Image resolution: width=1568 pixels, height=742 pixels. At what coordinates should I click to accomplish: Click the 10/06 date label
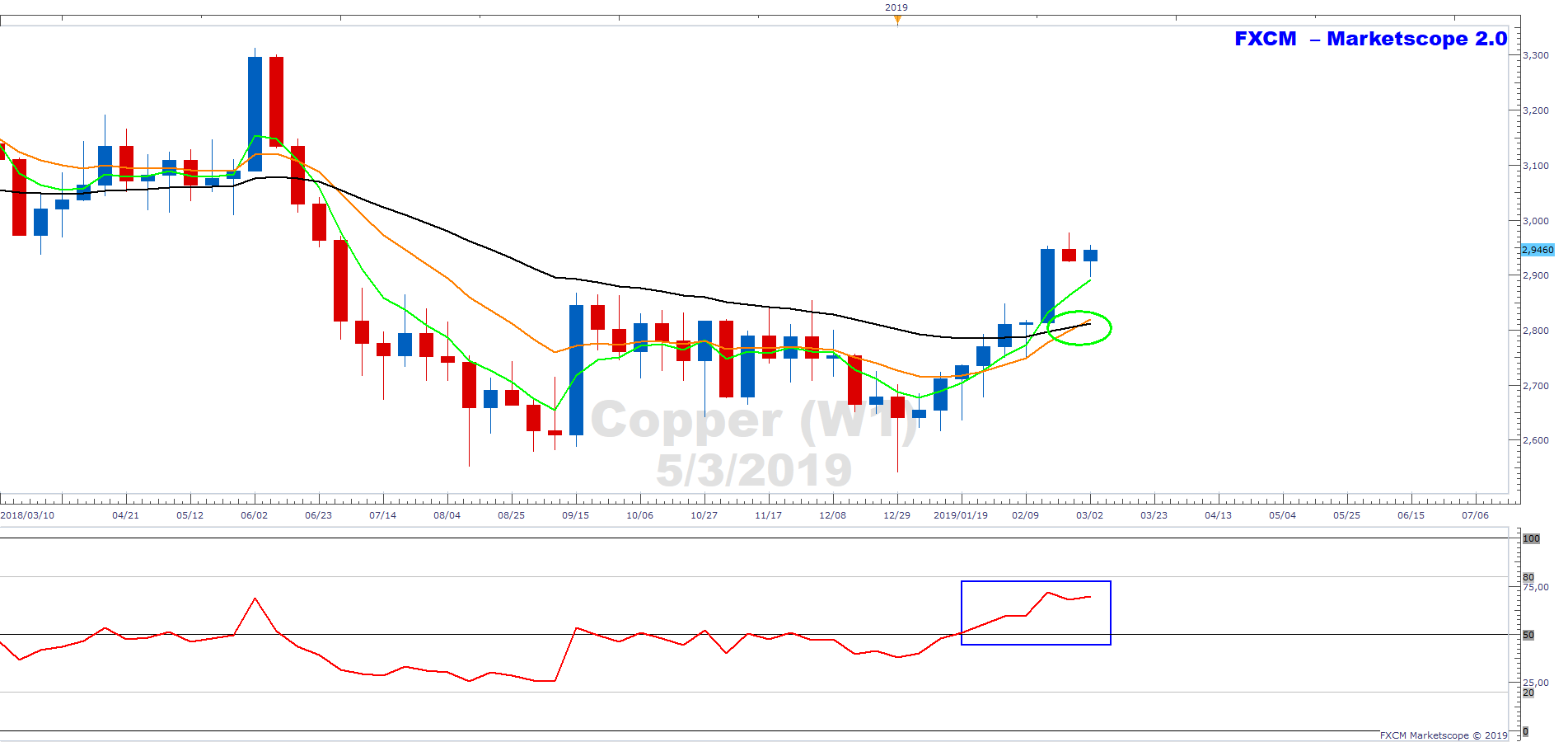click(x=639, y=515)
